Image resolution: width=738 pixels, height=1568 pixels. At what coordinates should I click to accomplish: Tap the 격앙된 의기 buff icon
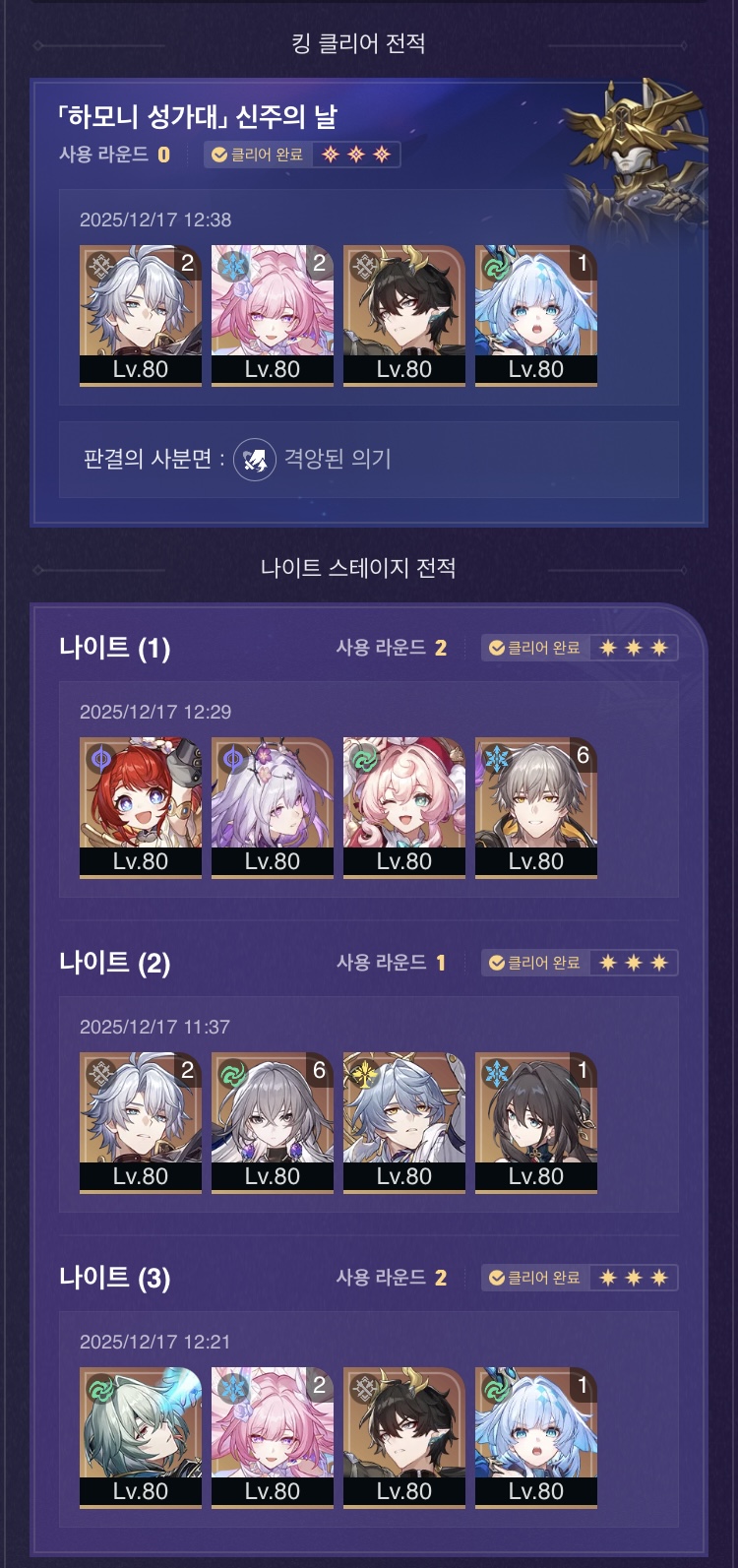point(255,459)
